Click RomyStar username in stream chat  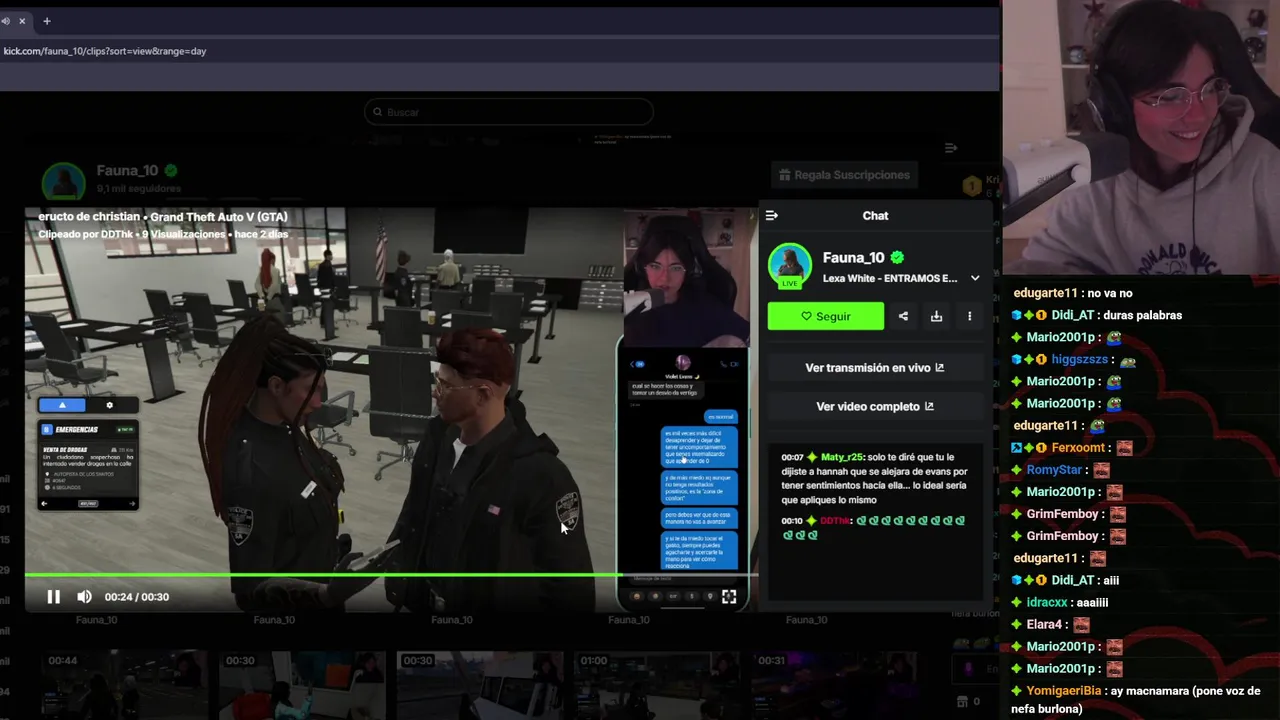coord(1054,470)
